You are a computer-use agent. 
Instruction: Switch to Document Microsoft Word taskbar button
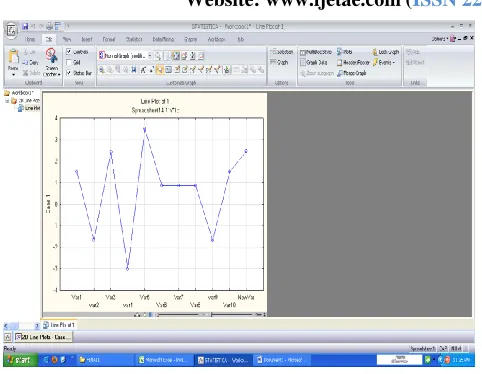point(281,360)
